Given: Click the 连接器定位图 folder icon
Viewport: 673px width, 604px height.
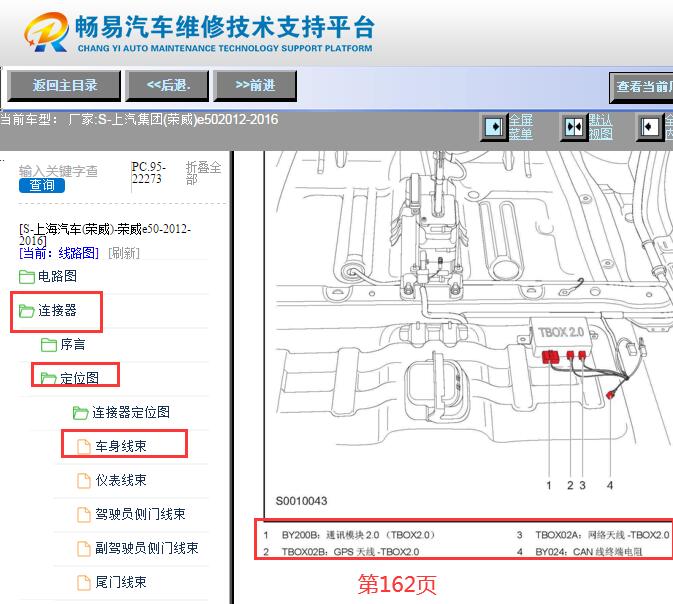Looking at the screenshot, I should 80,413.
